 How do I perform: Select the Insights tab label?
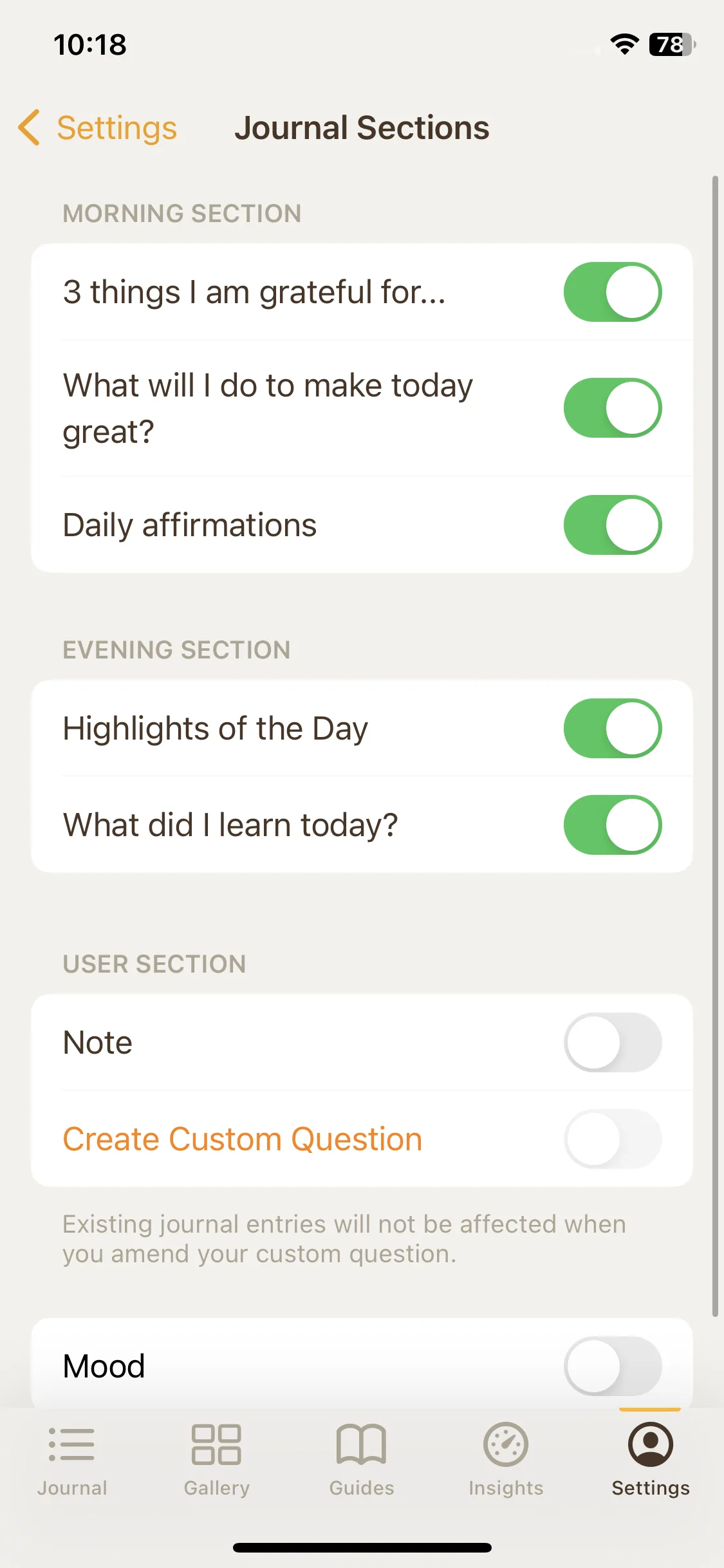[506, 1488]
